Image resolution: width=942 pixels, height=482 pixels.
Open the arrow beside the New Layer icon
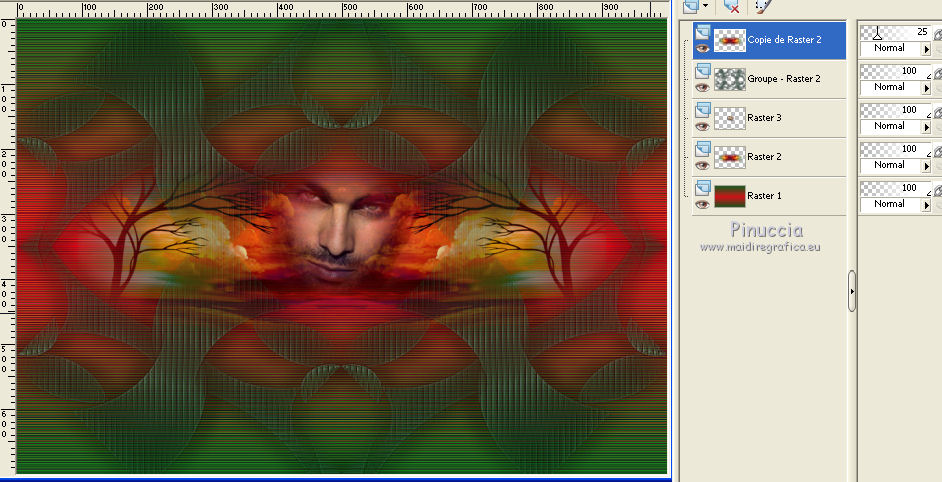705,6
